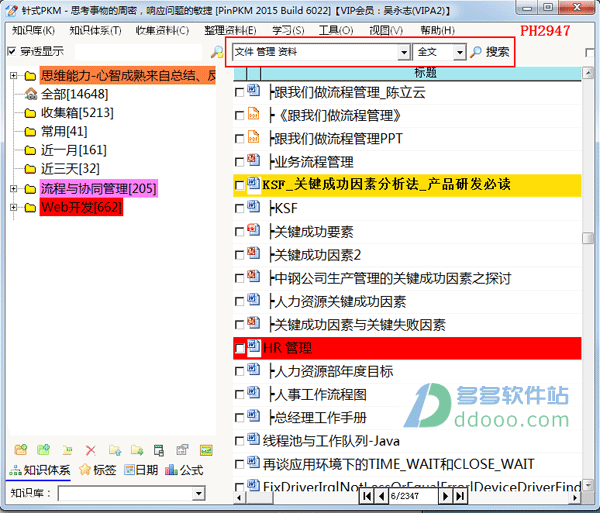Click the magnifier icon beside the tree filter box
This screenshot has width=600, height=513.
tap(217, 52)
